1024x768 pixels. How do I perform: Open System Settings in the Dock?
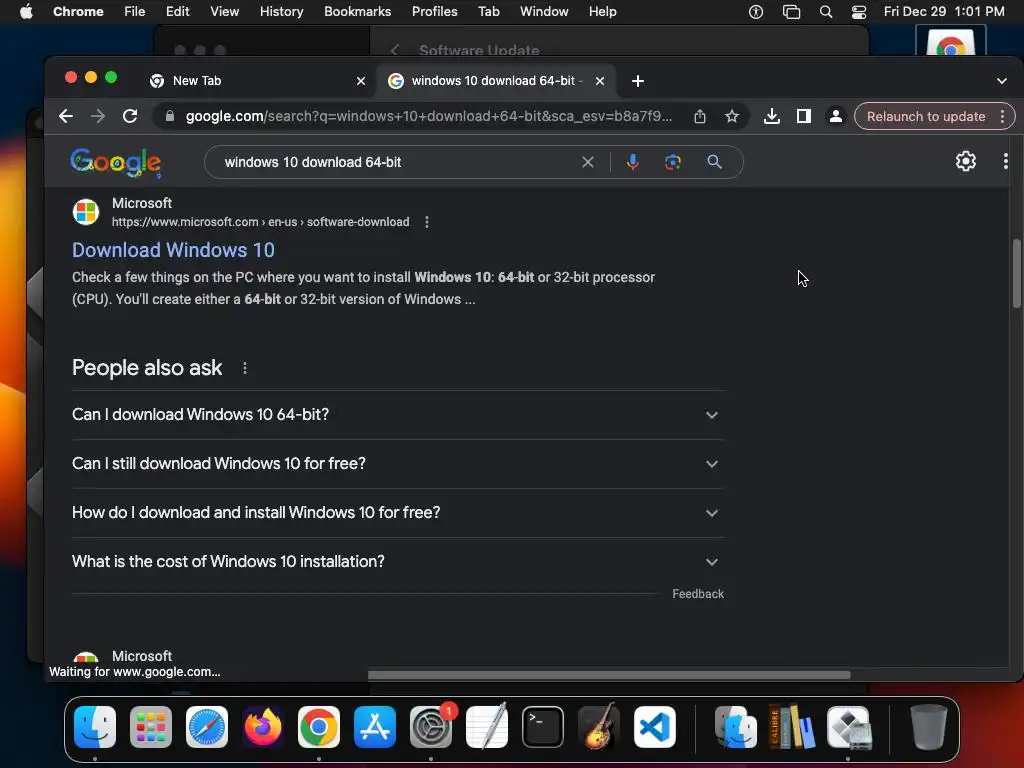pyautogui.click(x=431, y=727)
